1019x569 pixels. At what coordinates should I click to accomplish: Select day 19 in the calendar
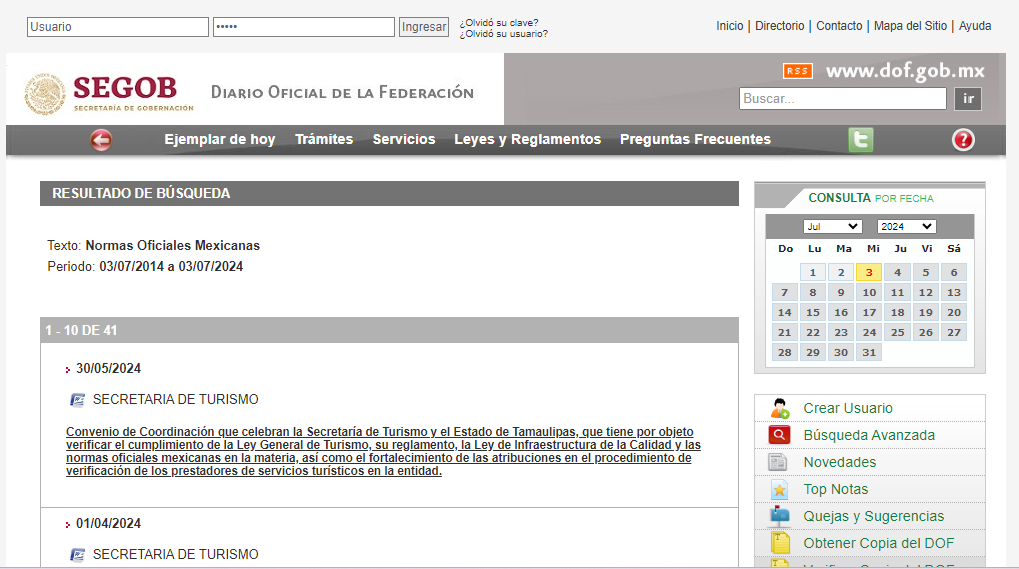(x=925, y=312)
